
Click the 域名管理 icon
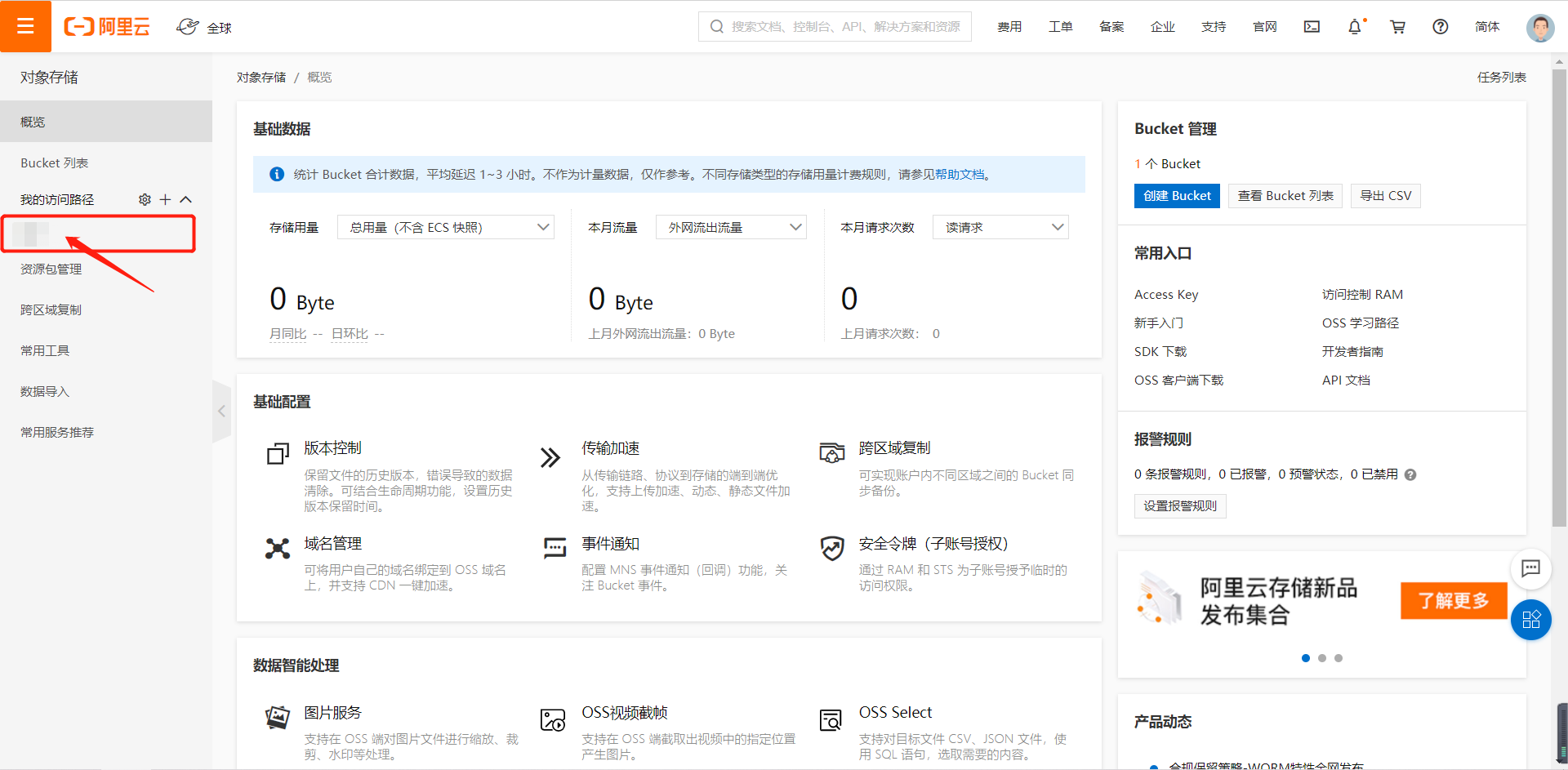278,549
